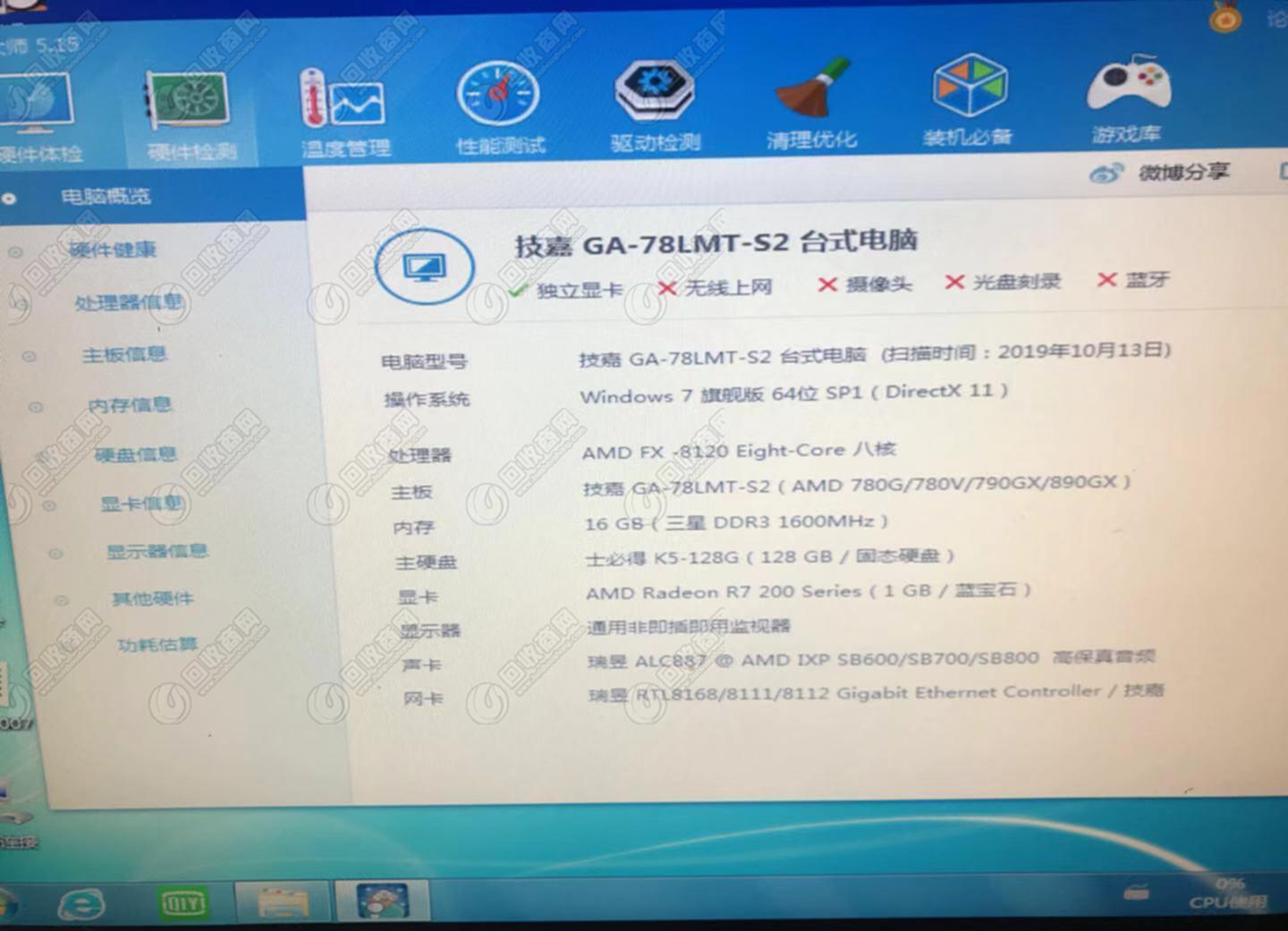
Task: Click the 主硬盘 label
Action: tap(426, 562)
